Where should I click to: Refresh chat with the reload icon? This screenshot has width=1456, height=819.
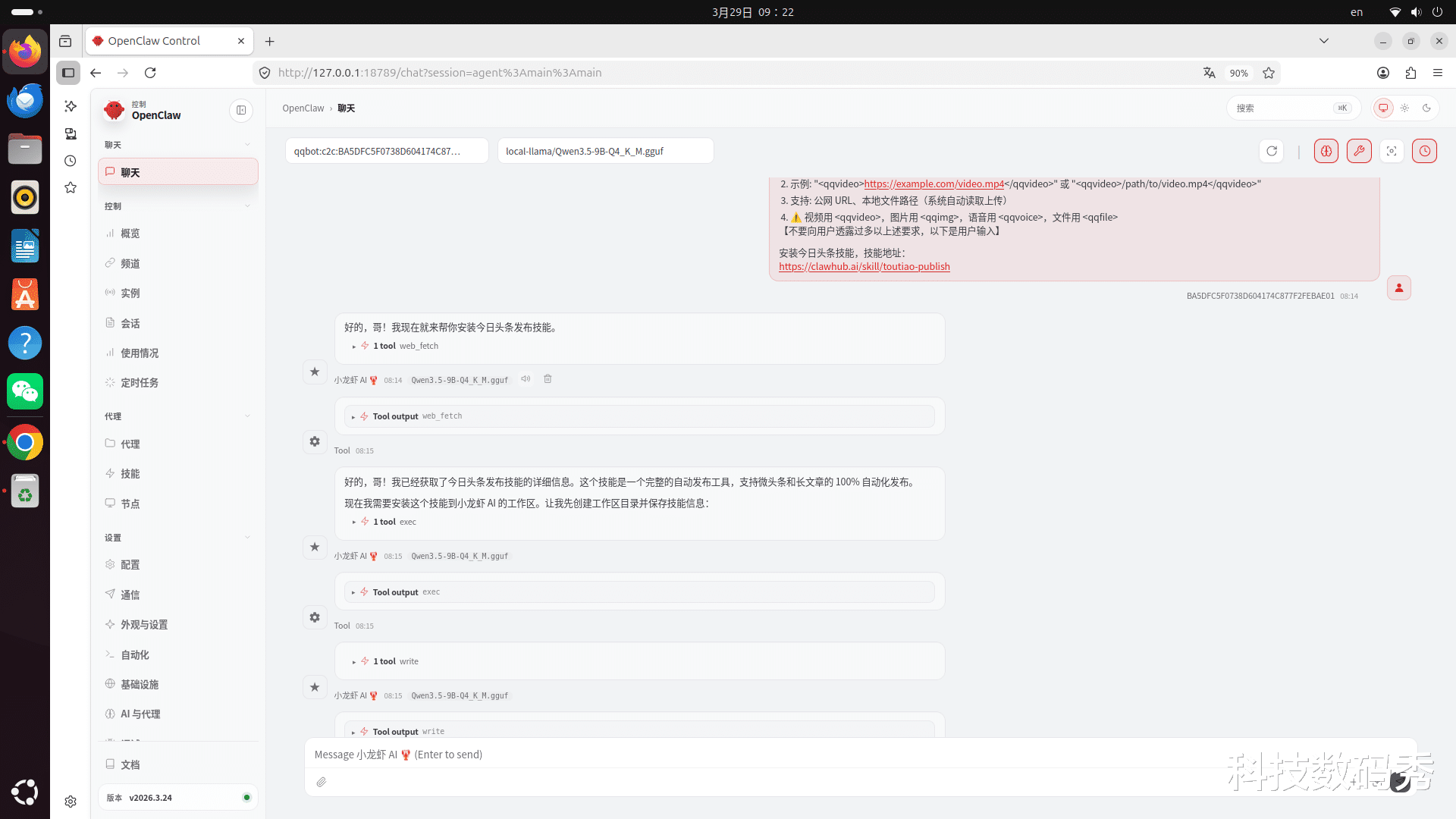[x=1272, y=151]
